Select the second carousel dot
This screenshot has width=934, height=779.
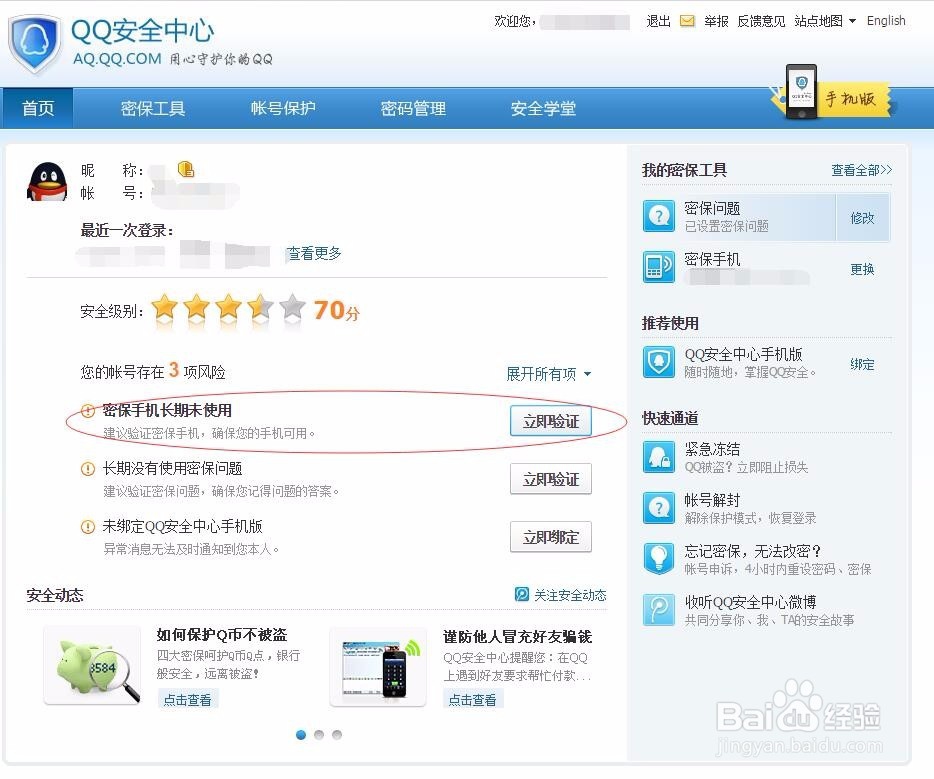tap(319, 734)
